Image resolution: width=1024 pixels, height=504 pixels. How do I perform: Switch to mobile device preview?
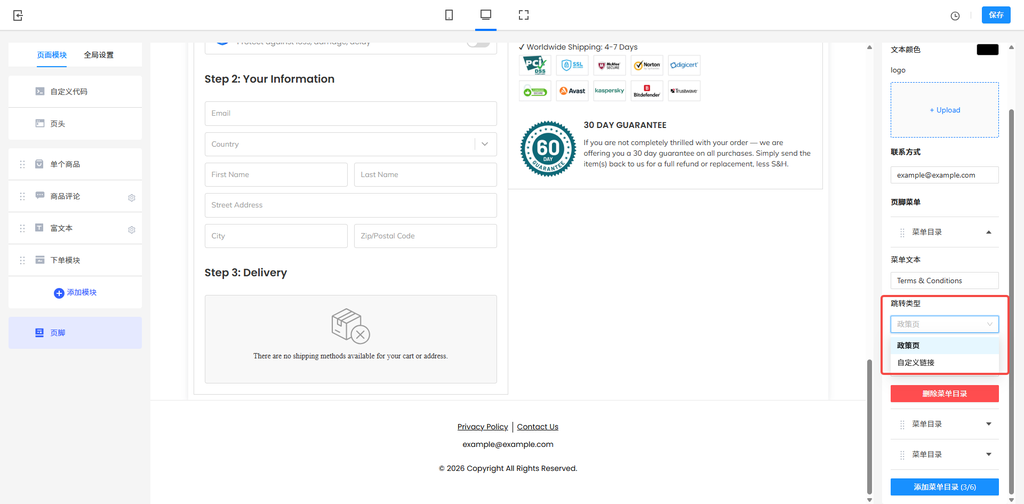coord(449,15)
